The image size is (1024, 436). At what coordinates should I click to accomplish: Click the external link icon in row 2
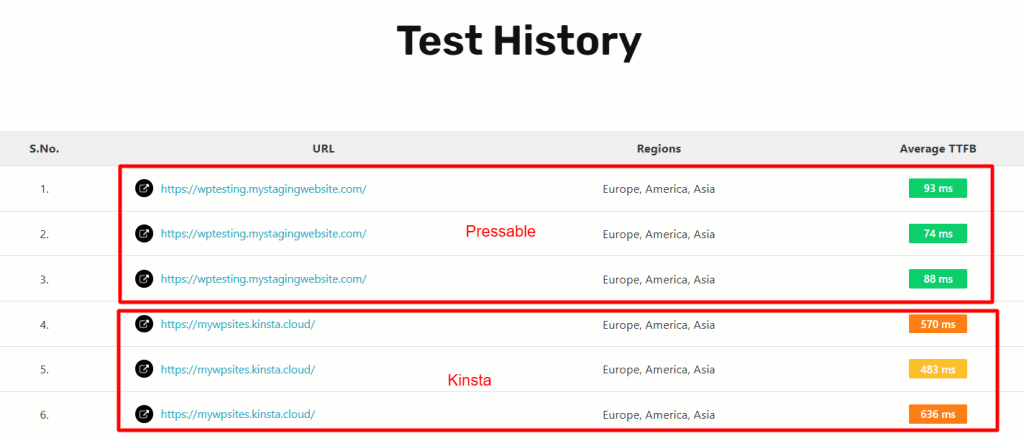pos(144,233)
